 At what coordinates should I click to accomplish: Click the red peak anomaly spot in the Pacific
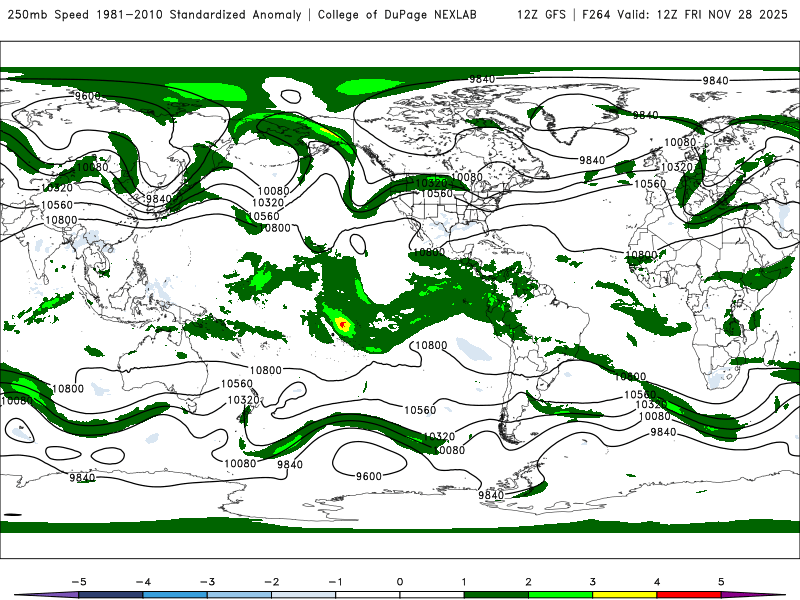[x=343, y=324]
